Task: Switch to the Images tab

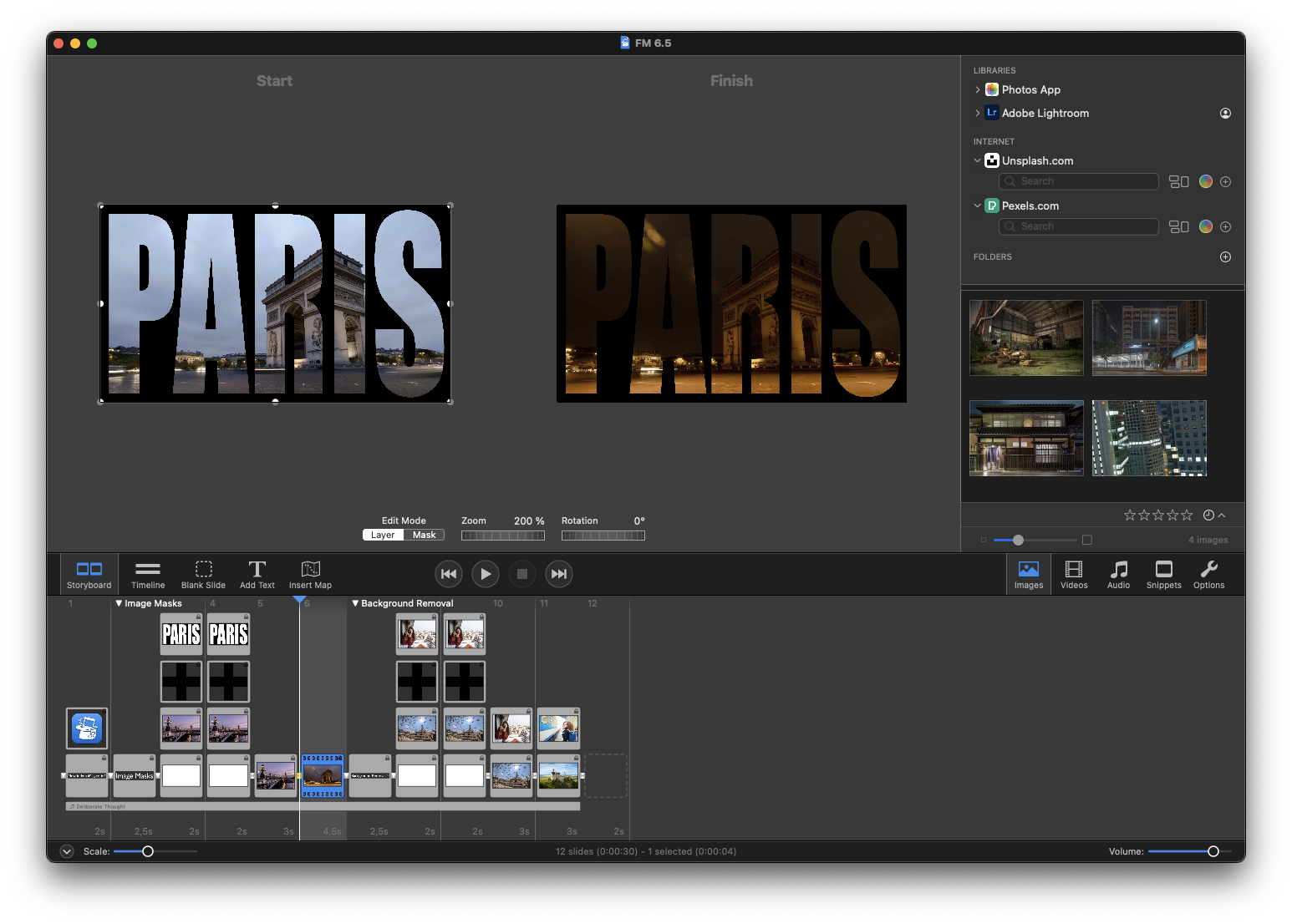Action: (x=1028, y=574)
